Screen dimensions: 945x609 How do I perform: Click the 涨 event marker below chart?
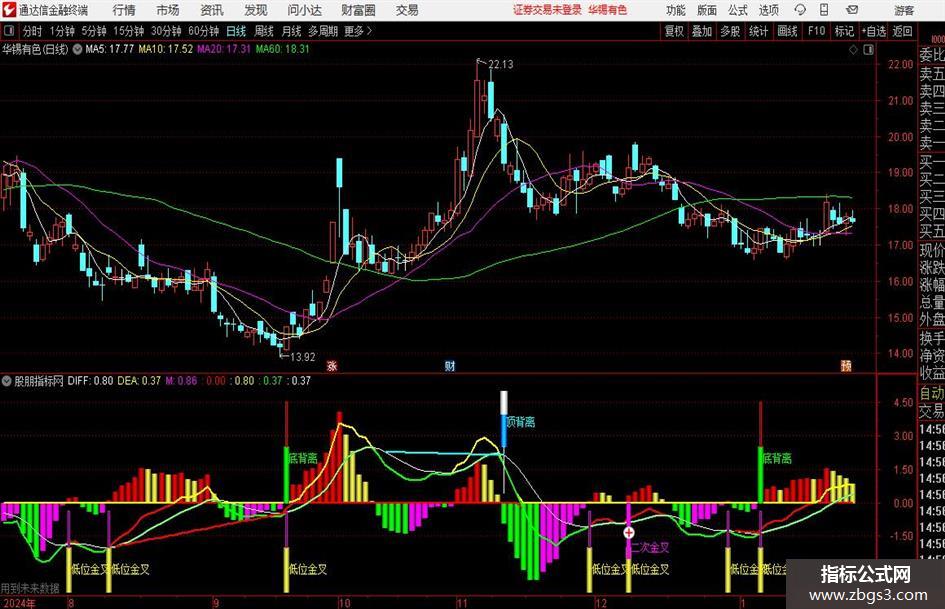point(331,365)
